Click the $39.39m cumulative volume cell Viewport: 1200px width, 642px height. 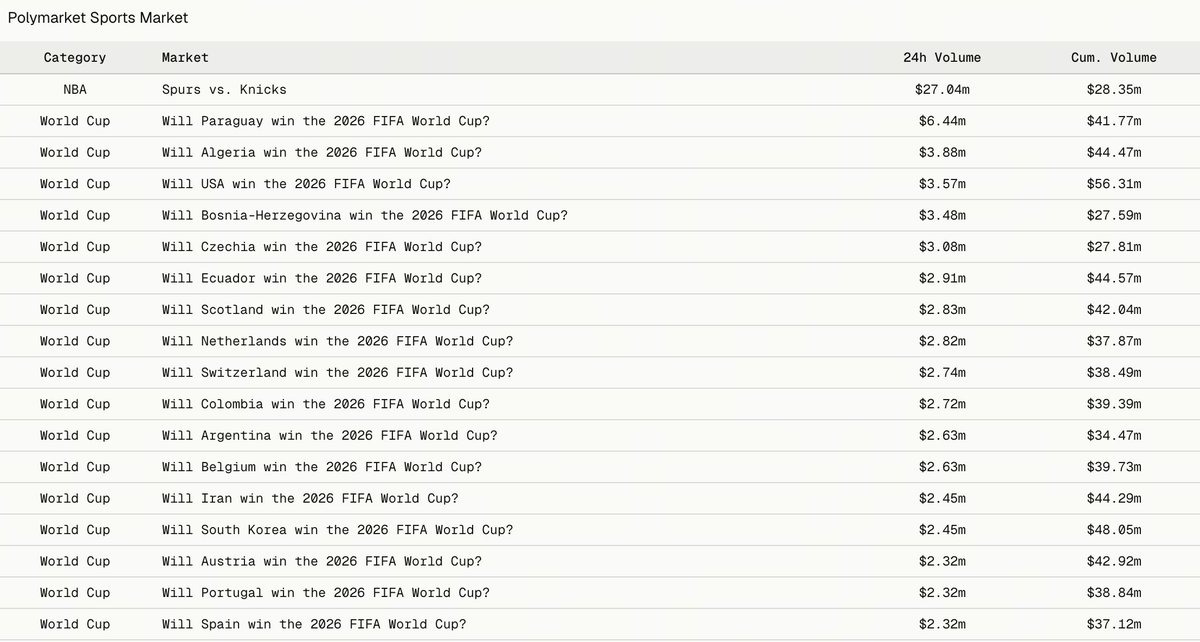pos(1113,404)
